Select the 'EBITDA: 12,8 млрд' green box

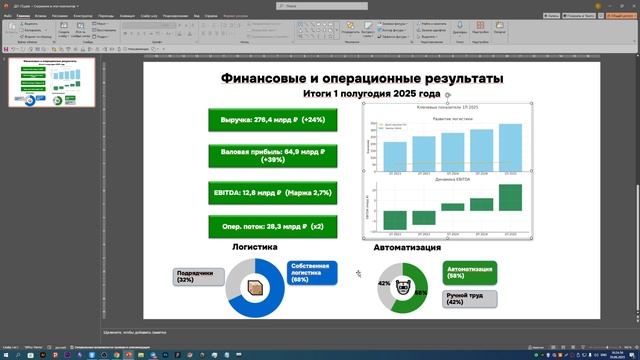pos(273,193)
